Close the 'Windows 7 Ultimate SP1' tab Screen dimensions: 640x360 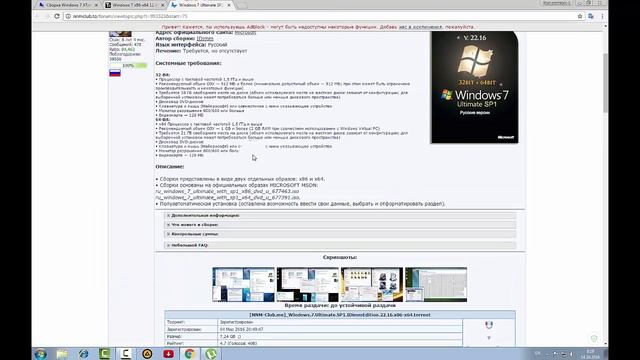229,5
